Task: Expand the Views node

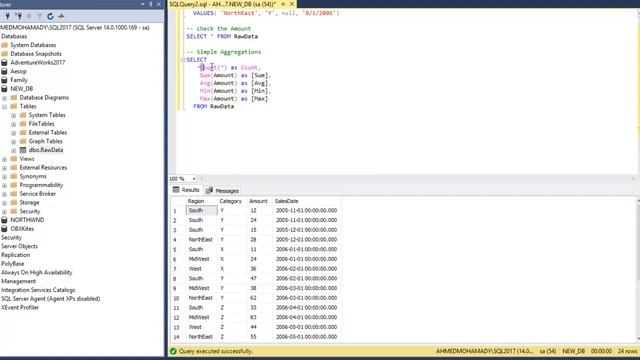Action: pos(4,159)
